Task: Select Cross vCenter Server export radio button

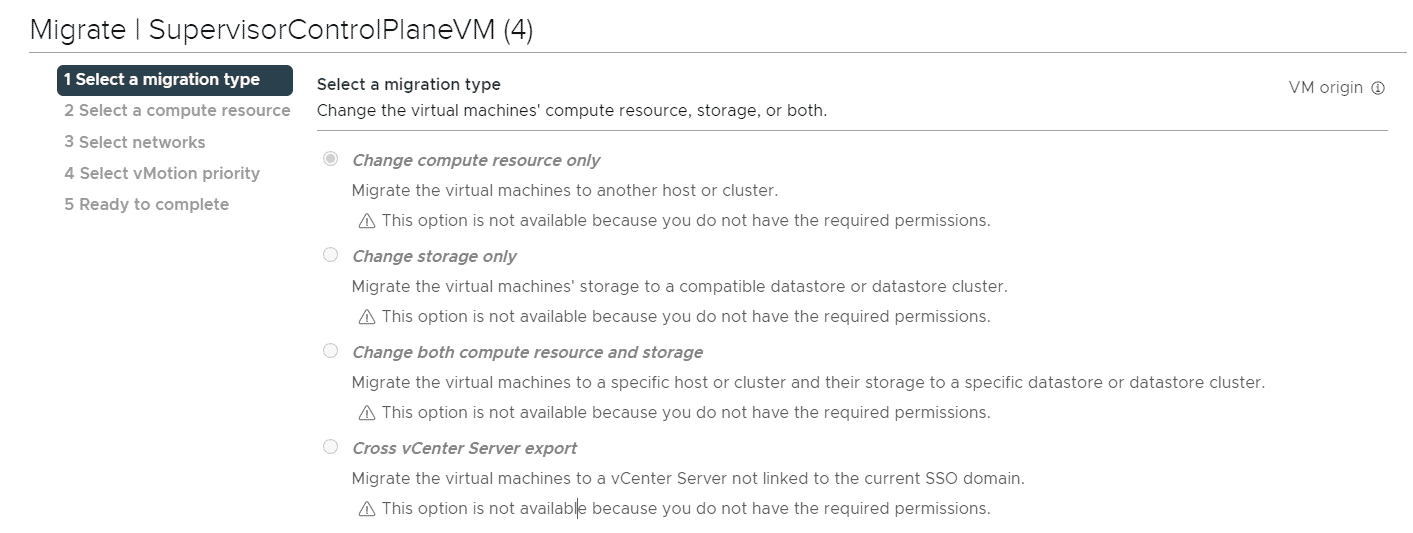Action: pyautogui.click(x=330, y=447)
